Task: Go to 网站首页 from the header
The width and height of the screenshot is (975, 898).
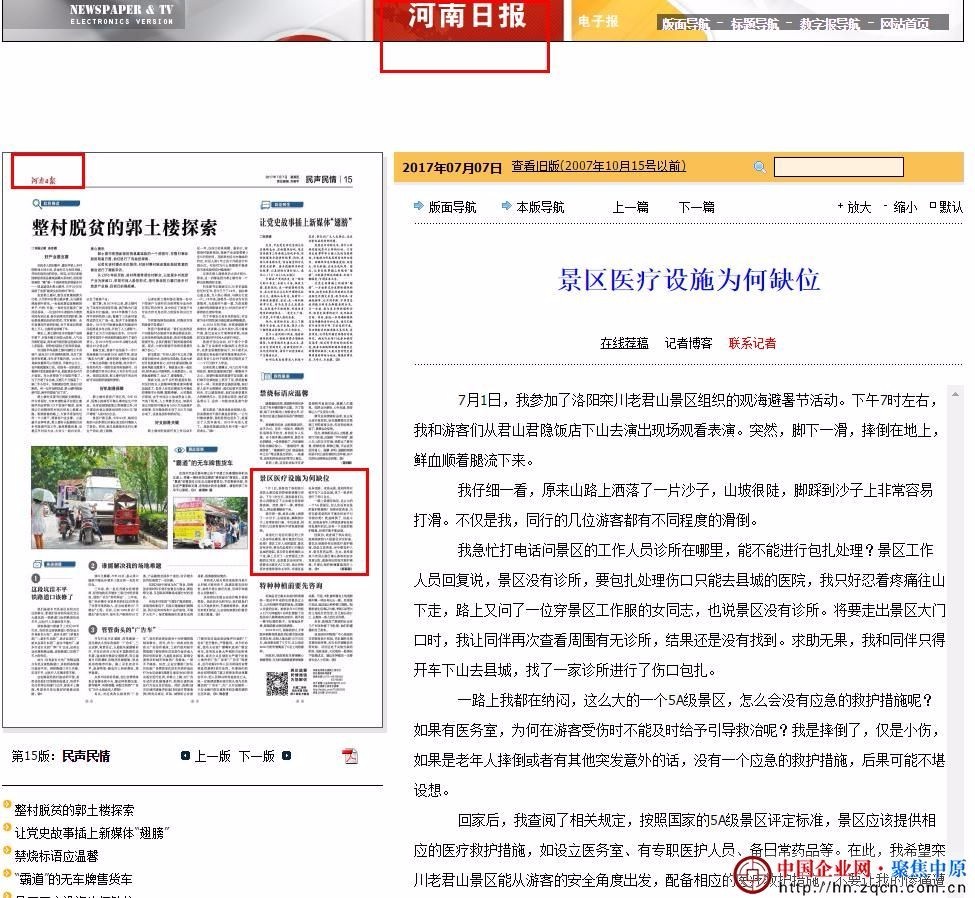Action: click(904, 24)
